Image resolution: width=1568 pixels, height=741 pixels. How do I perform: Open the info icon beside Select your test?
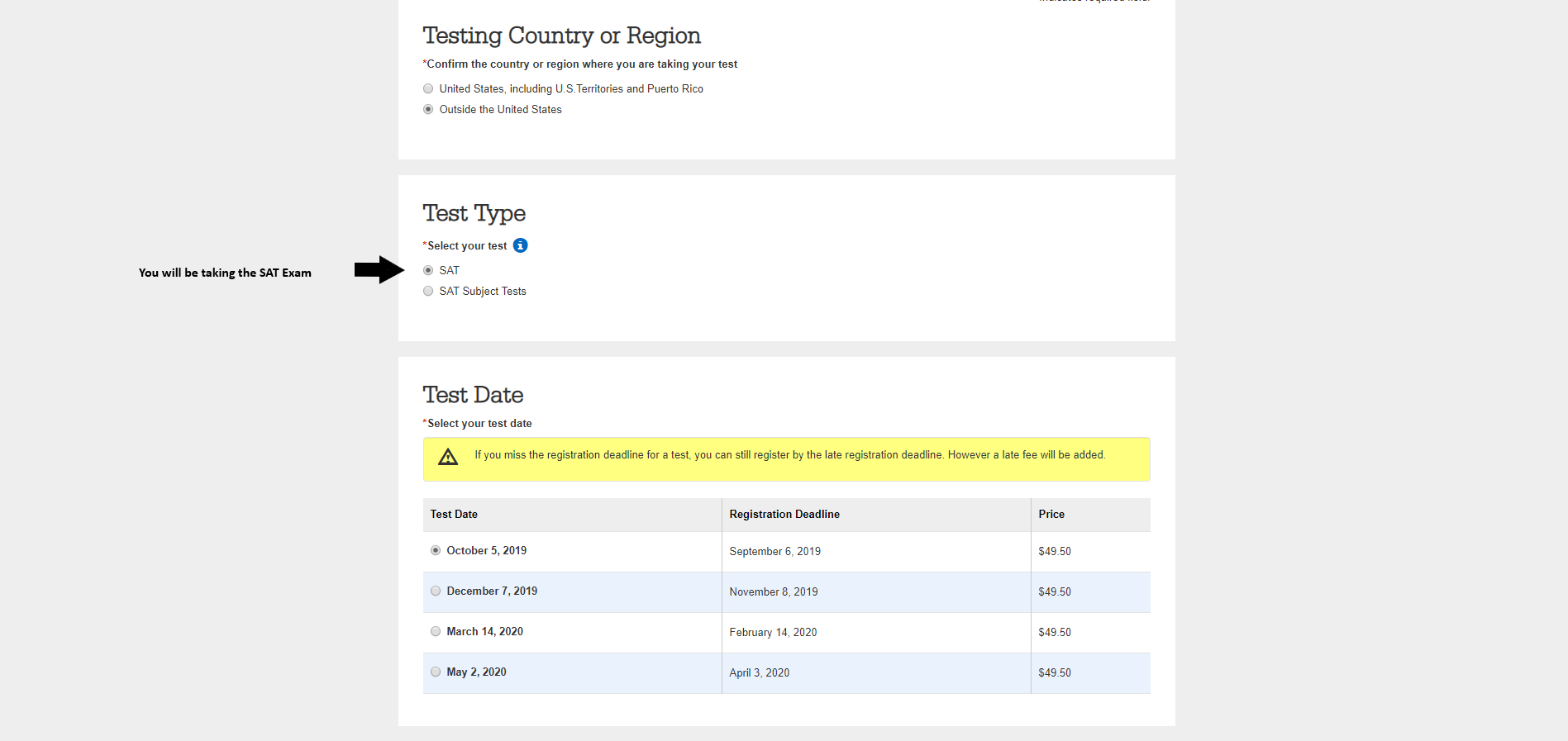coord(521,245)
